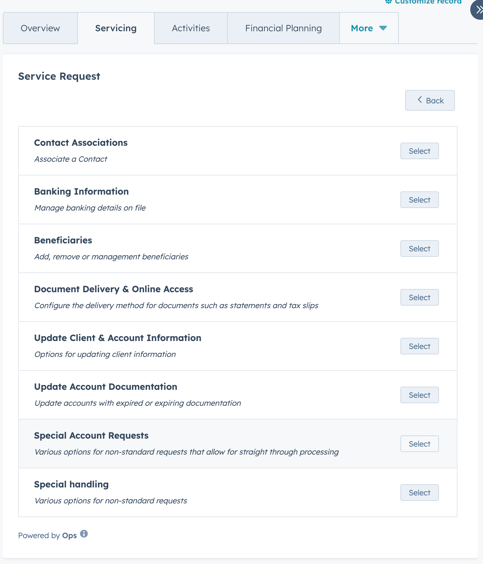The height and width of the screenshot is (564, 483).
Task: Click the Ops link in the footer
Action: tap(69, 536)
